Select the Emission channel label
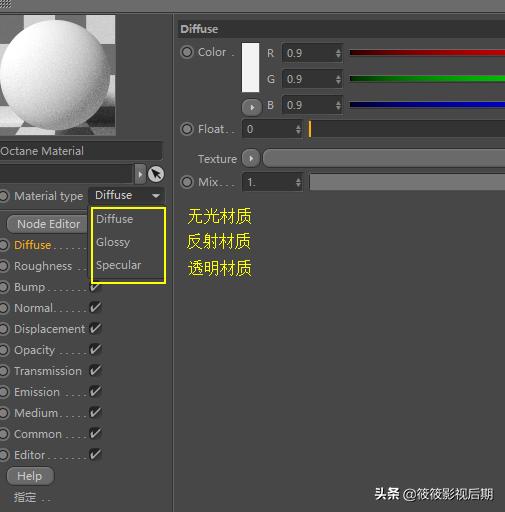This screenshot has width=505, height=512. coord(37,392)
